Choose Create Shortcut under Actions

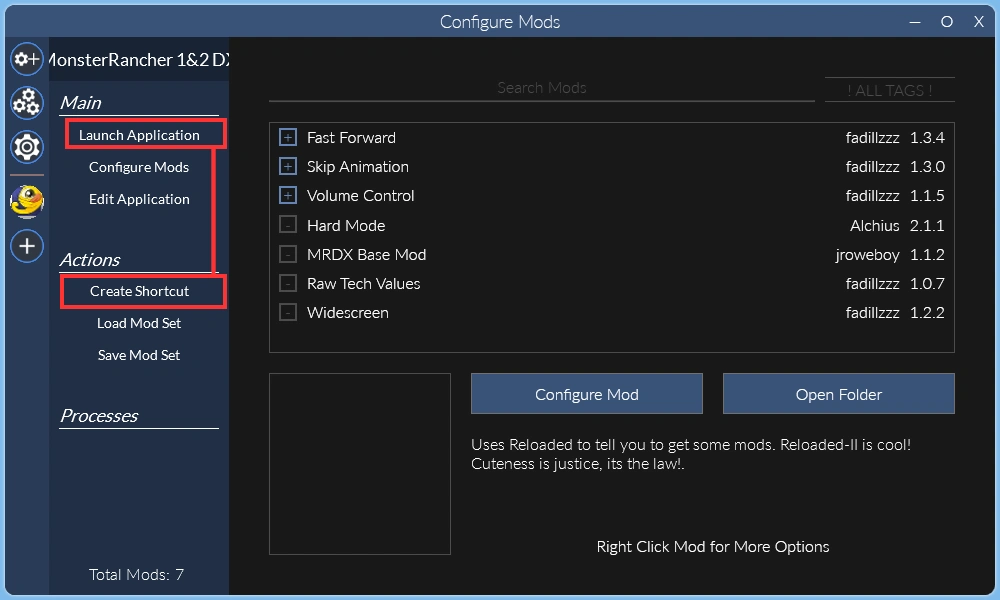(x=140, y=291)
